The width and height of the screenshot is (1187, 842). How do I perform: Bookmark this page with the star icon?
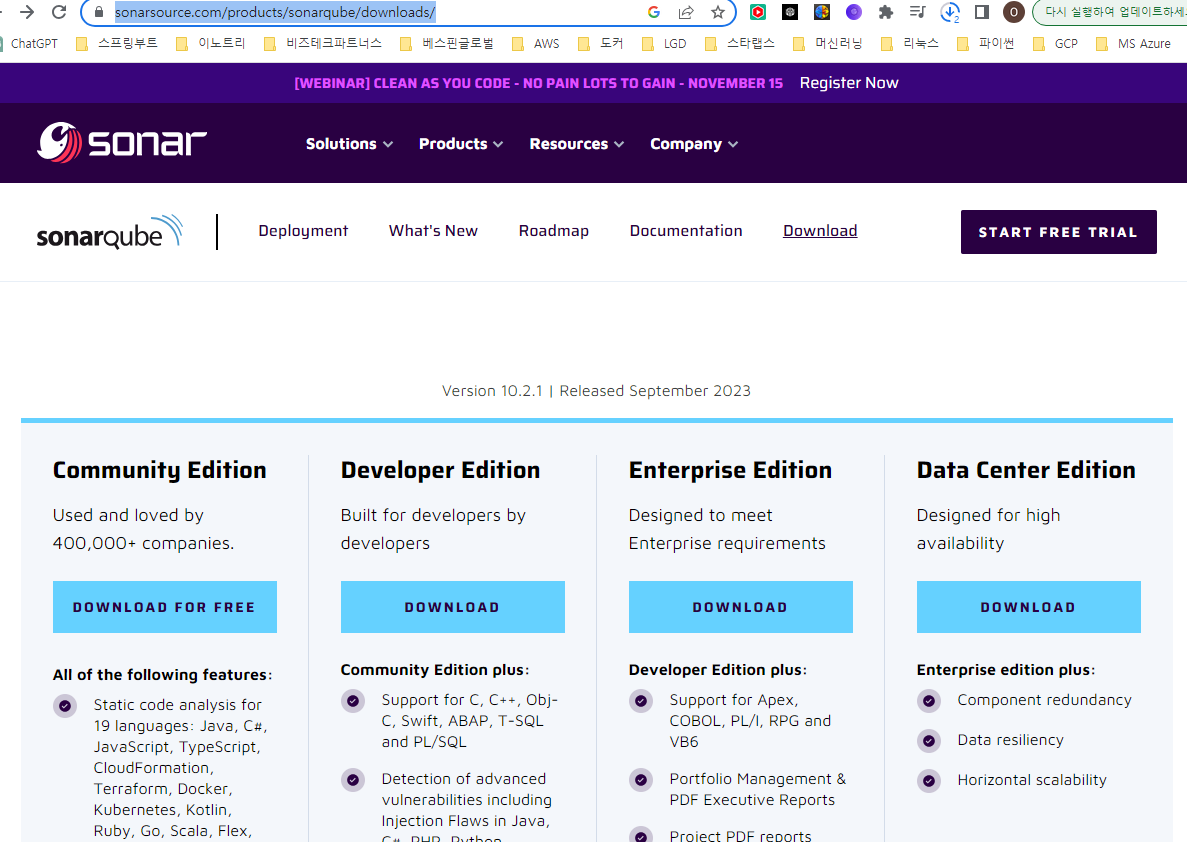coord(718,12)
